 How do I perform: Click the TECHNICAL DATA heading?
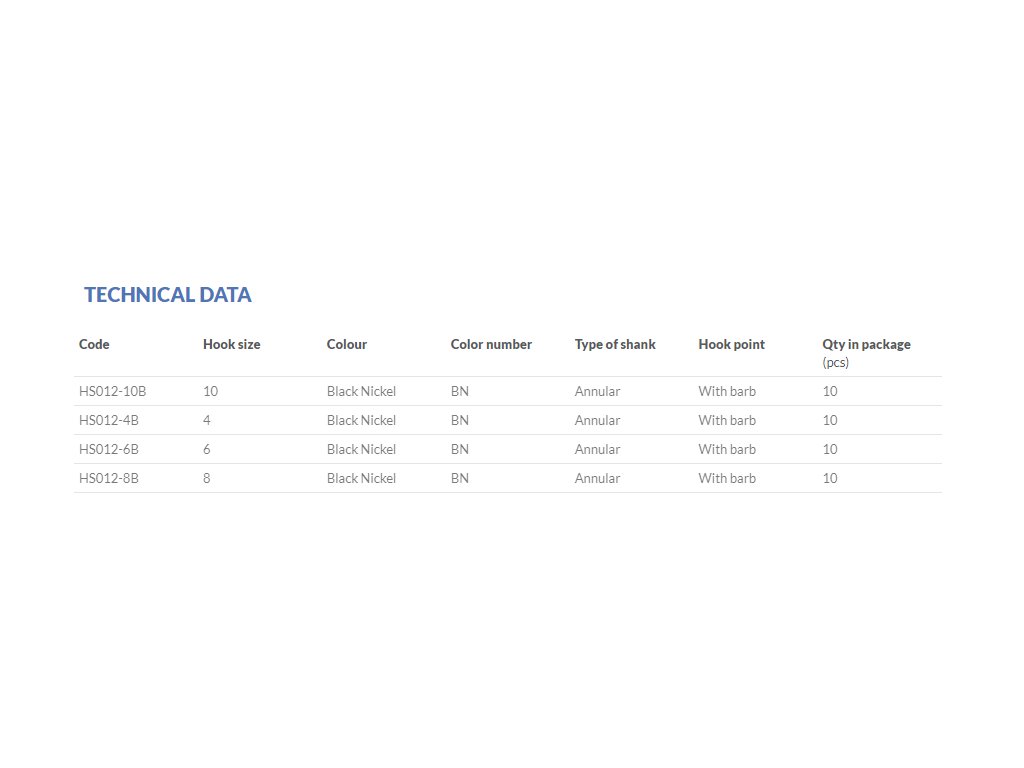[x=168, y=295]
